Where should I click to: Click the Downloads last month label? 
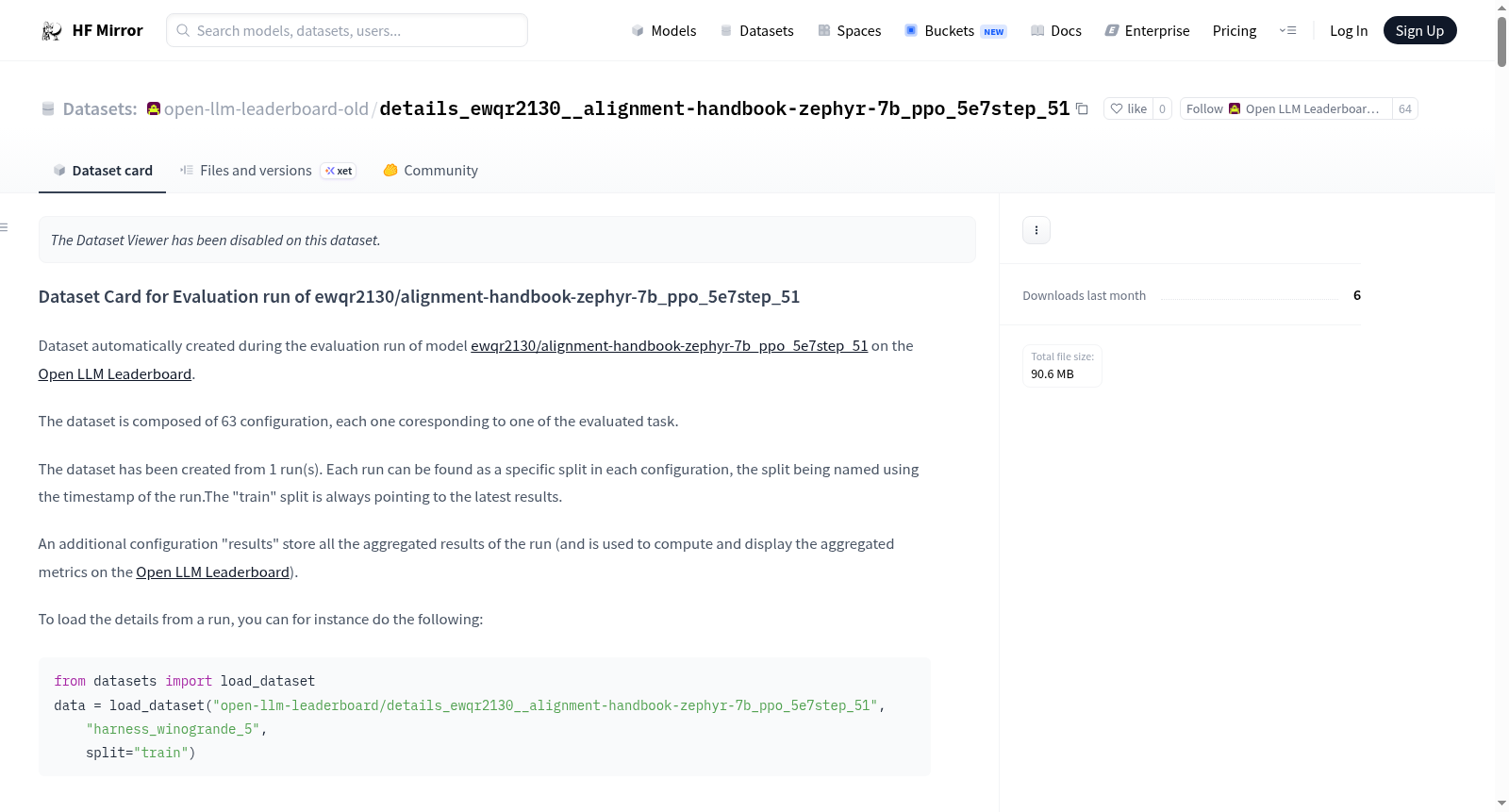(x=1084, y=296)
